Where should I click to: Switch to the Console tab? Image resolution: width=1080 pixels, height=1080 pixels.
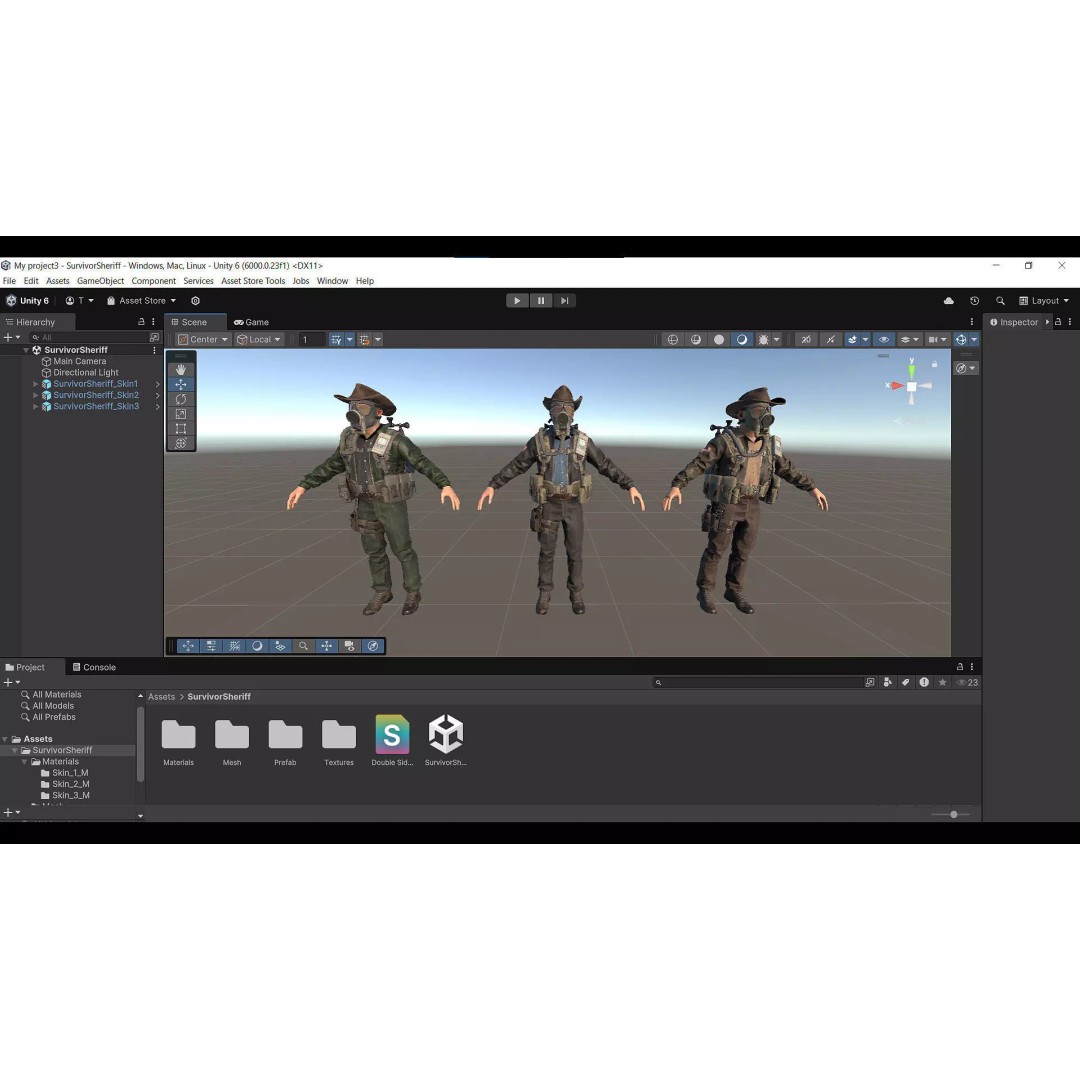tap(94, 667)
